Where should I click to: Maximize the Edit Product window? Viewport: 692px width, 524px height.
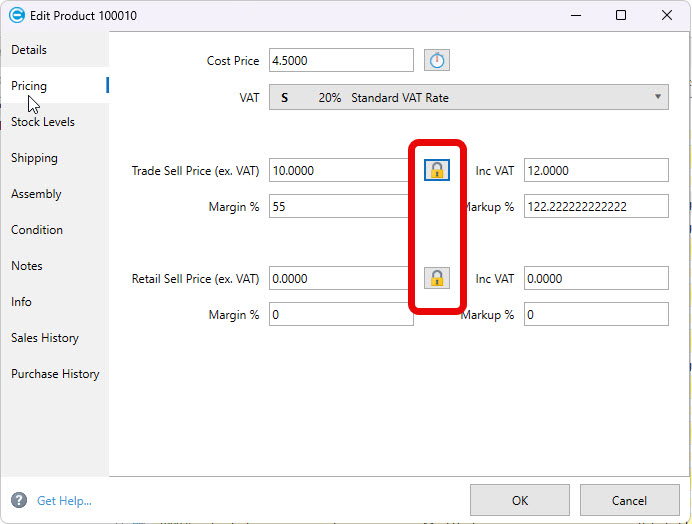pyautogui.click(x=621, y=15)
